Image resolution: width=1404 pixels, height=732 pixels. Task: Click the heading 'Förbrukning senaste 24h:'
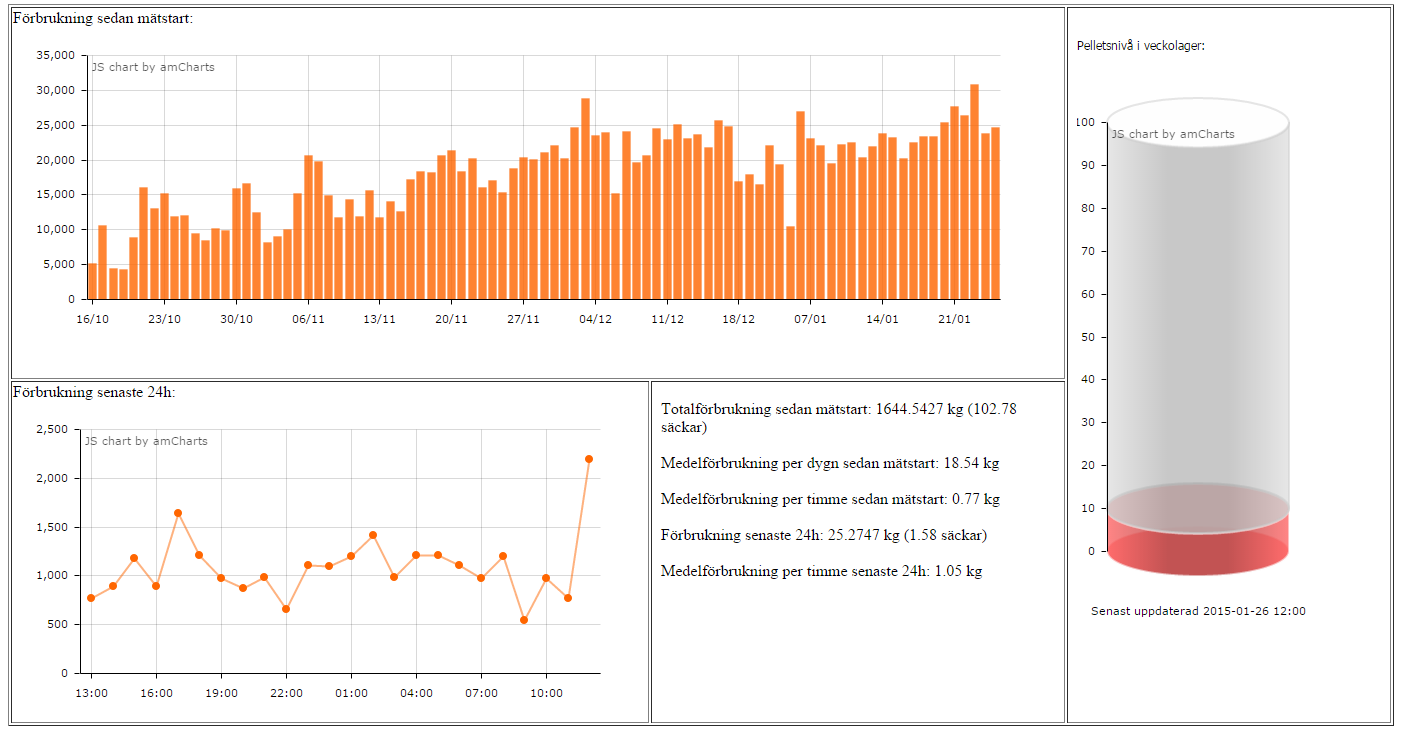click(94, 392)
